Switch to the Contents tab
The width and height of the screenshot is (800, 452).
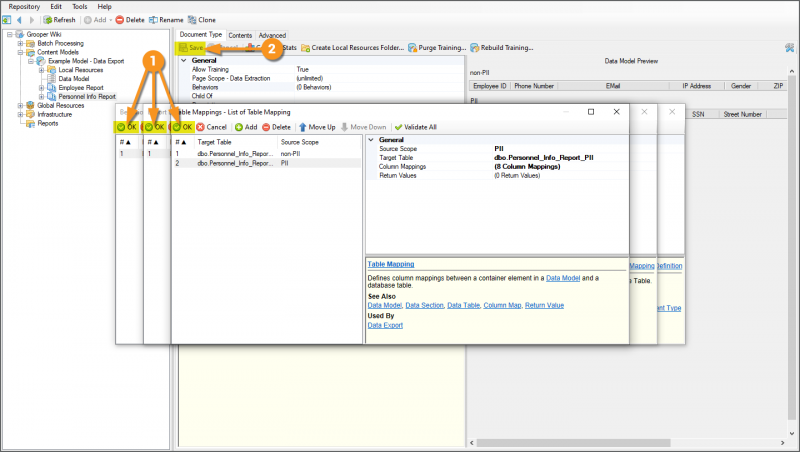(240, 35)
